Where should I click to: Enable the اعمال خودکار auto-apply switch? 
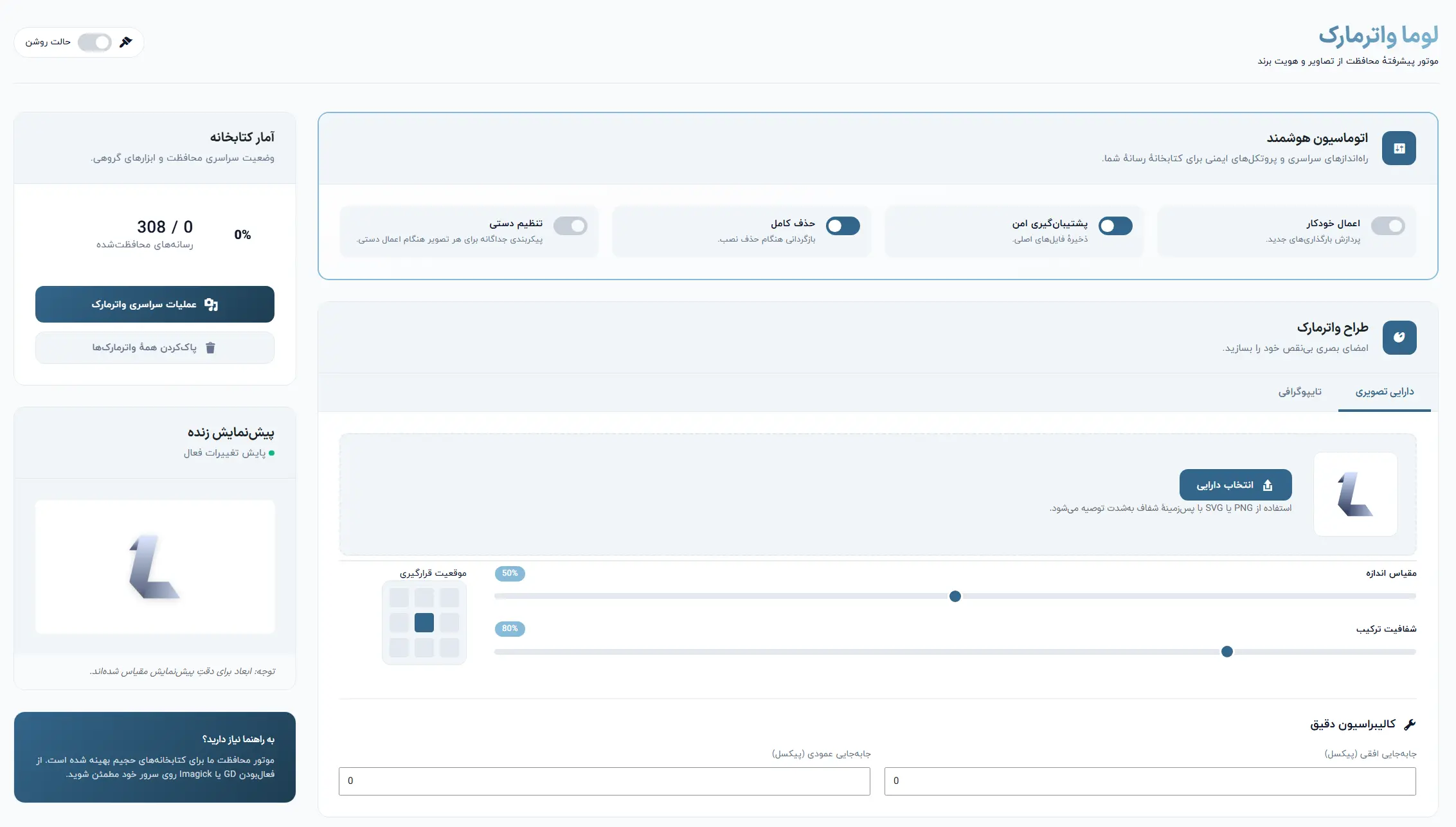tap(1388, 226)
